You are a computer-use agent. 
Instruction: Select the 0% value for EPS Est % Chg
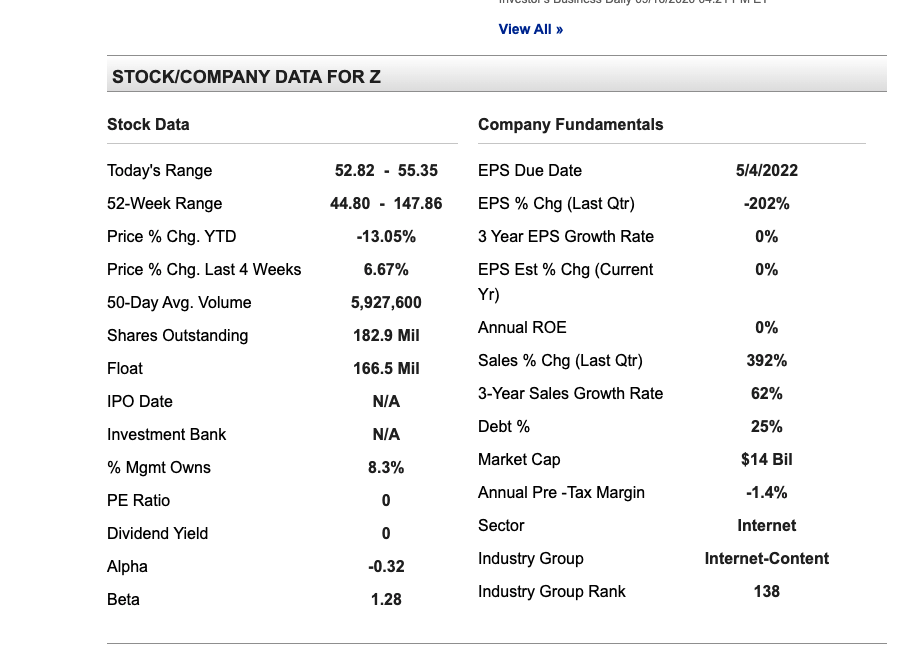click(767, 269)
